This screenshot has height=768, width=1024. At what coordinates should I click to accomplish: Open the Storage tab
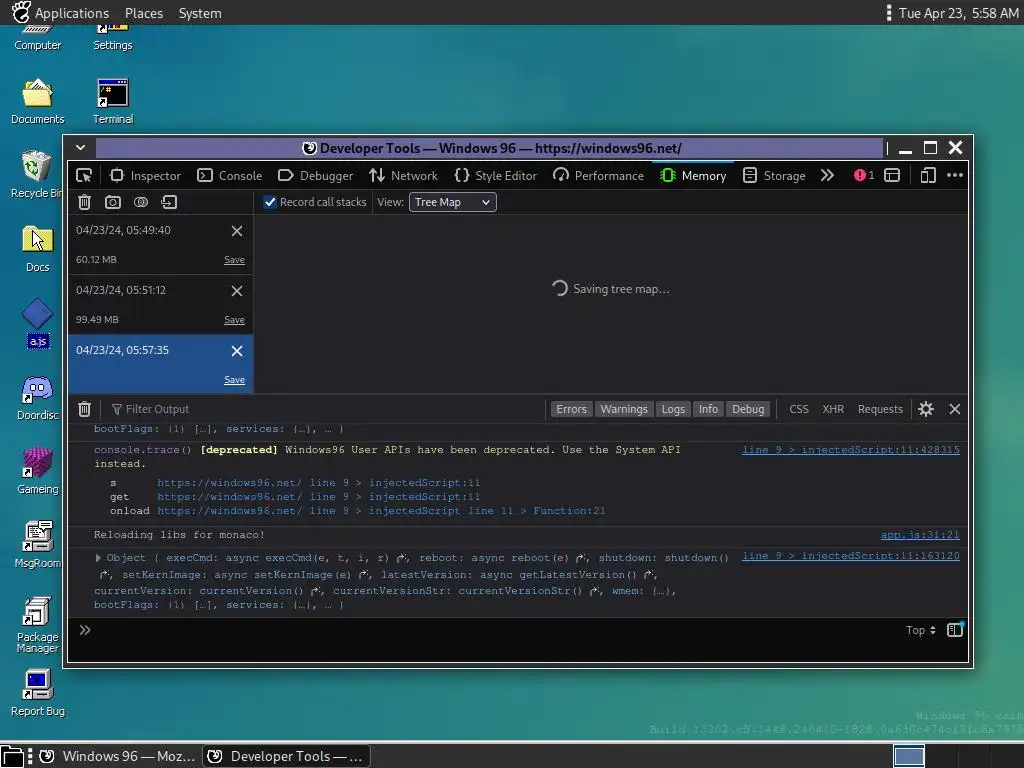point(775,176)
